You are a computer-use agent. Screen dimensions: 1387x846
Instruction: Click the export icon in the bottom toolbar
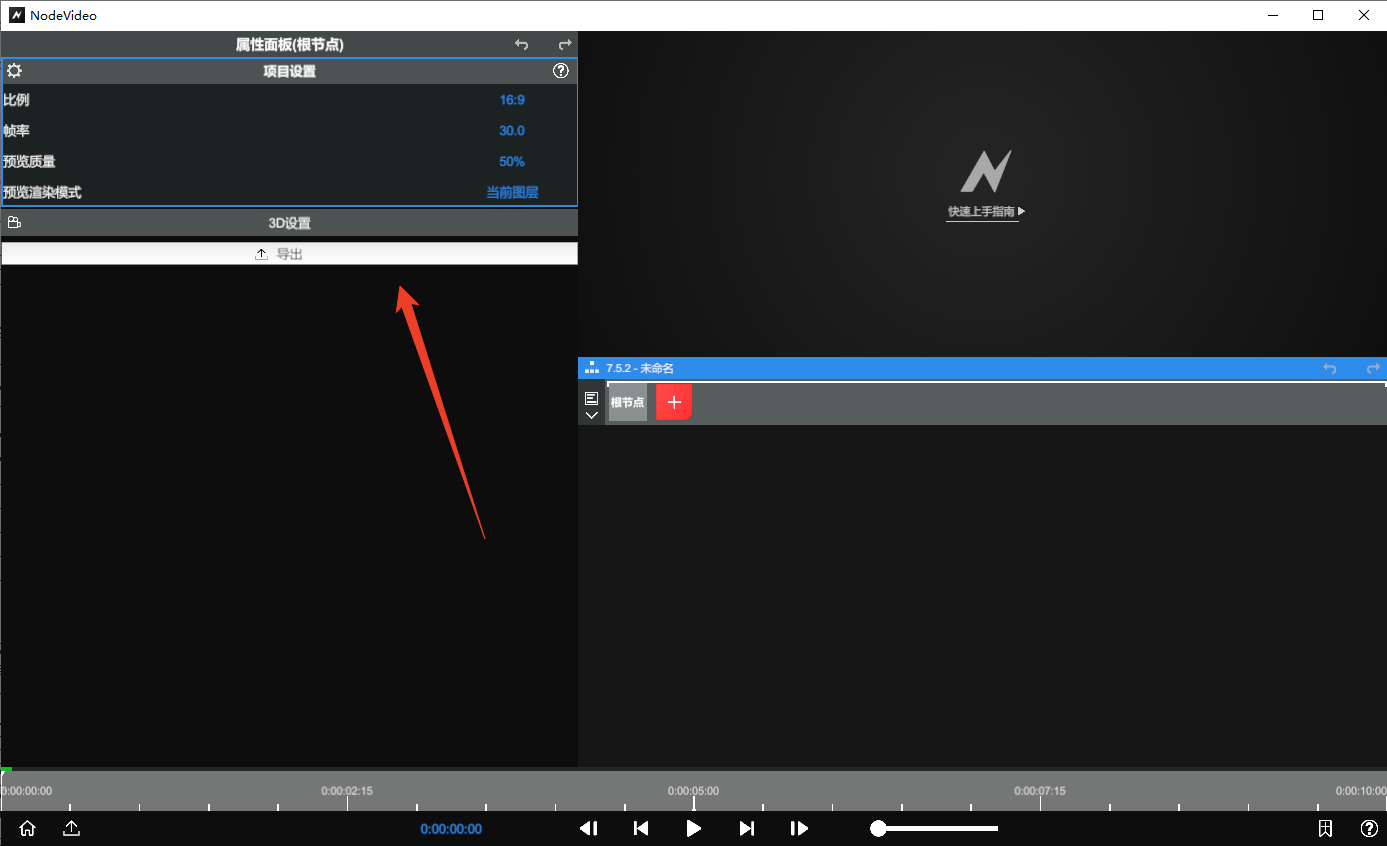click(x=71, y=828)
